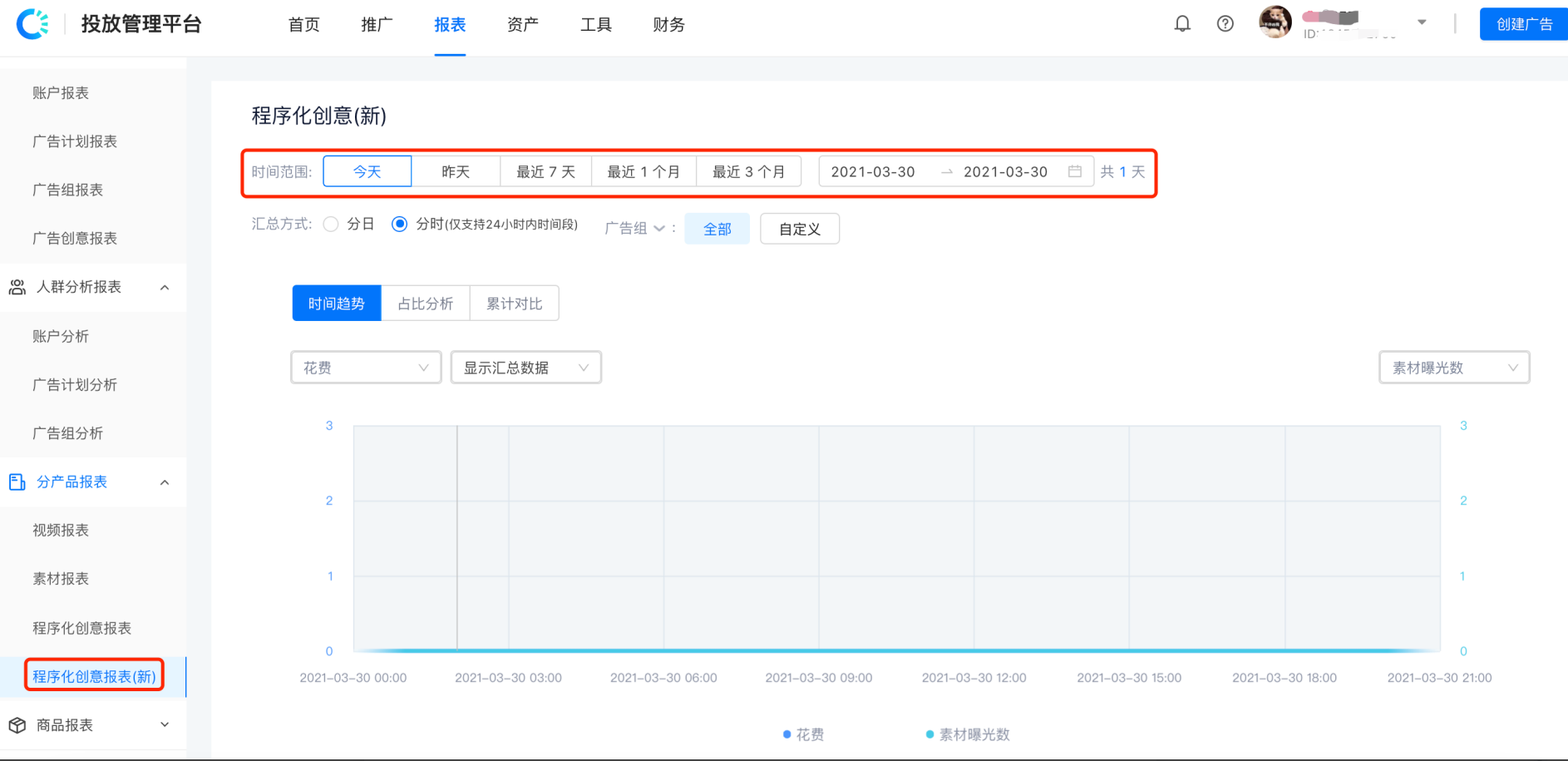1568x761 pixels.
Task: Open the calendar icon in date range picker
Action: pos(1075,171)
